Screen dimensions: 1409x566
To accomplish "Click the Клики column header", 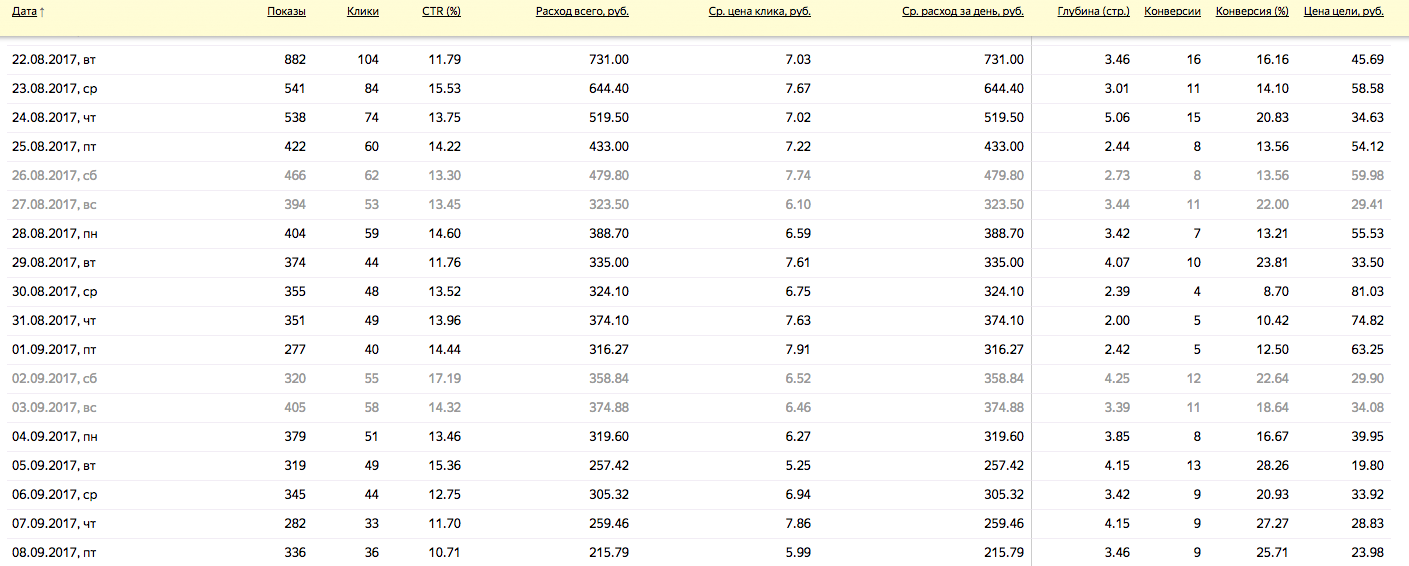I will (362, 12).
